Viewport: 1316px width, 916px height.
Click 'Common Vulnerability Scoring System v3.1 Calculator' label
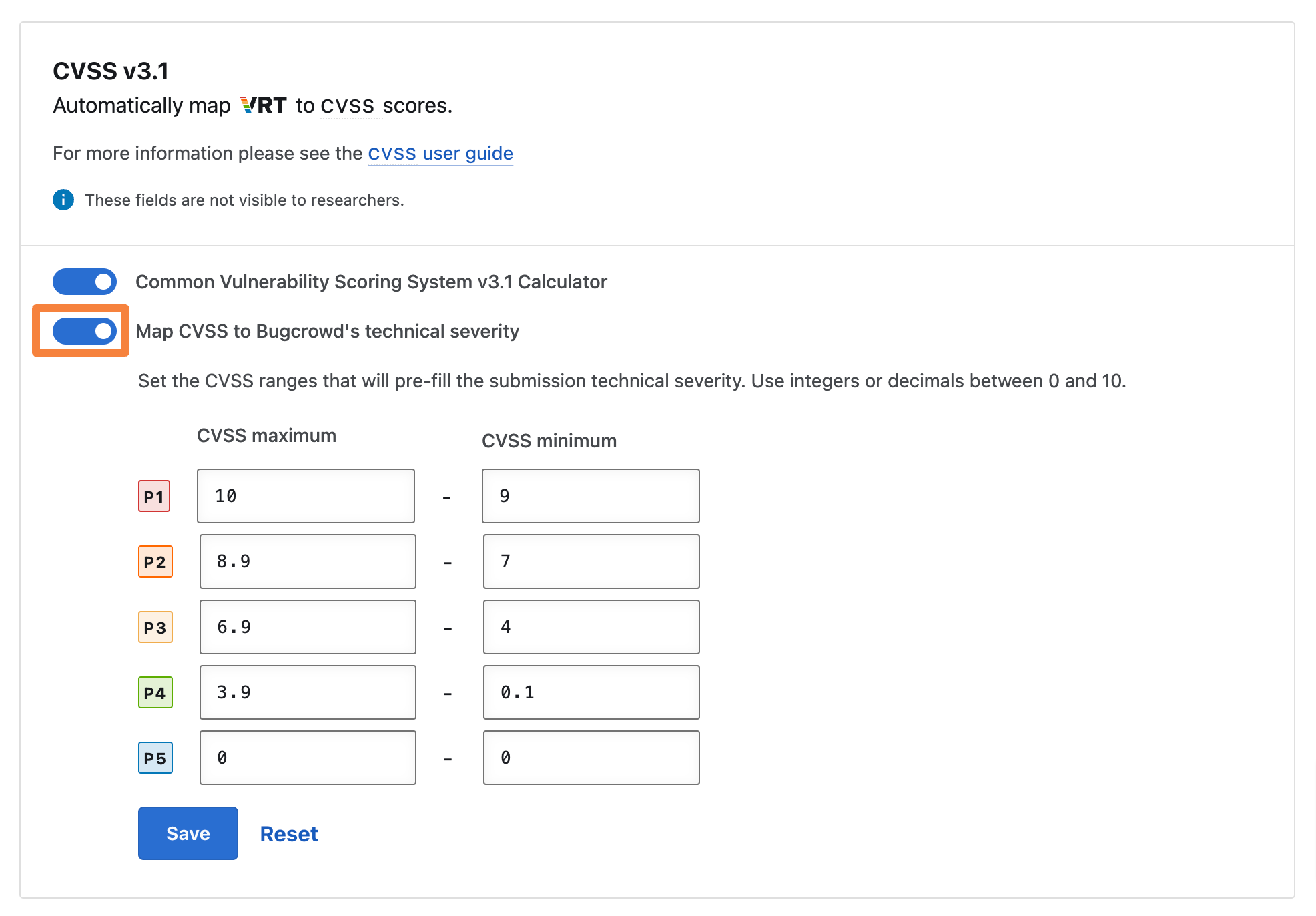tap(371, 282)
